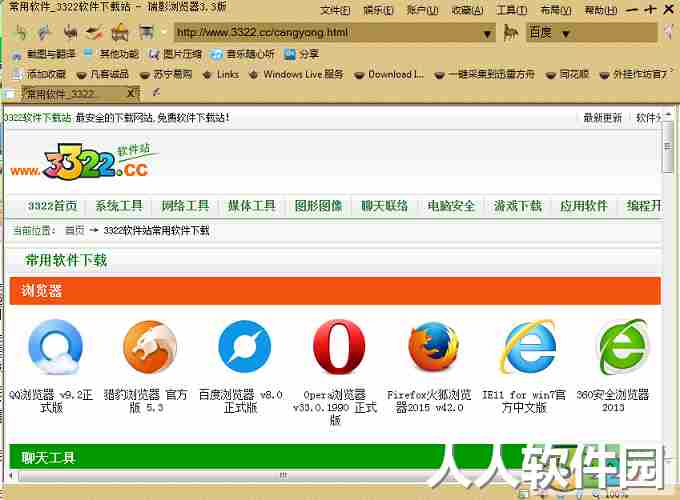Open the 图形图像 category
Viewport: 680px width, 500px height.
tap(318, 206)
